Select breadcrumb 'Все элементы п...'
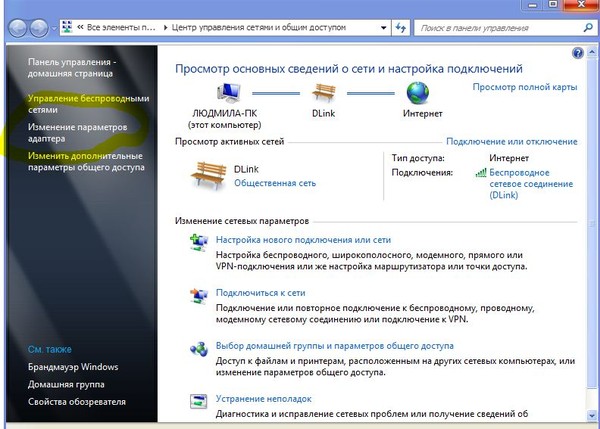This screenshot has width=600, height=429. pyautogui.click(x=121, y=28)
